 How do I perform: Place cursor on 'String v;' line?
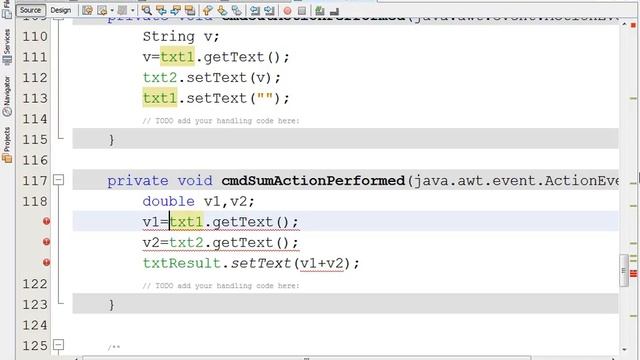(181, 36)
